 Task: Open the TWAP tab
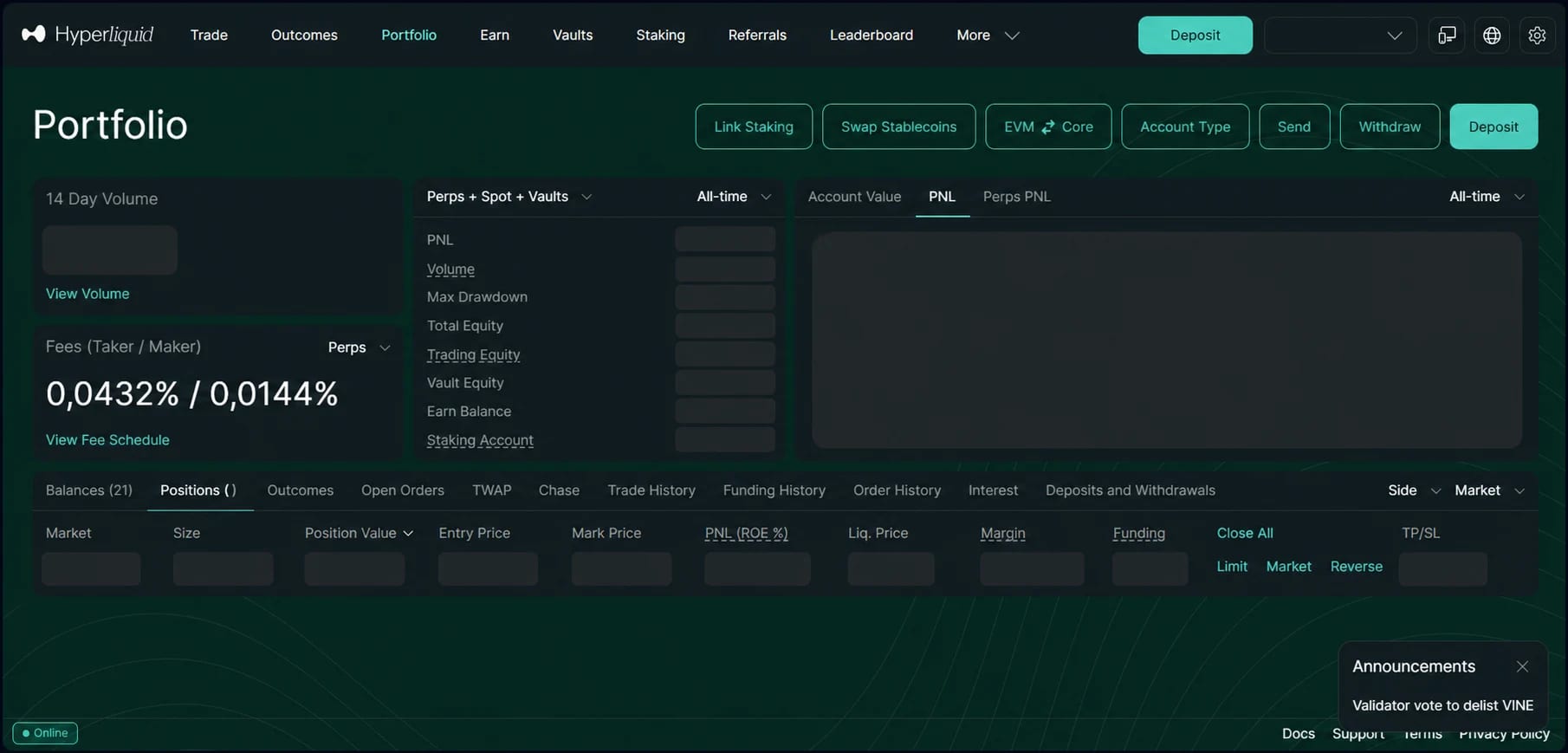491,490
